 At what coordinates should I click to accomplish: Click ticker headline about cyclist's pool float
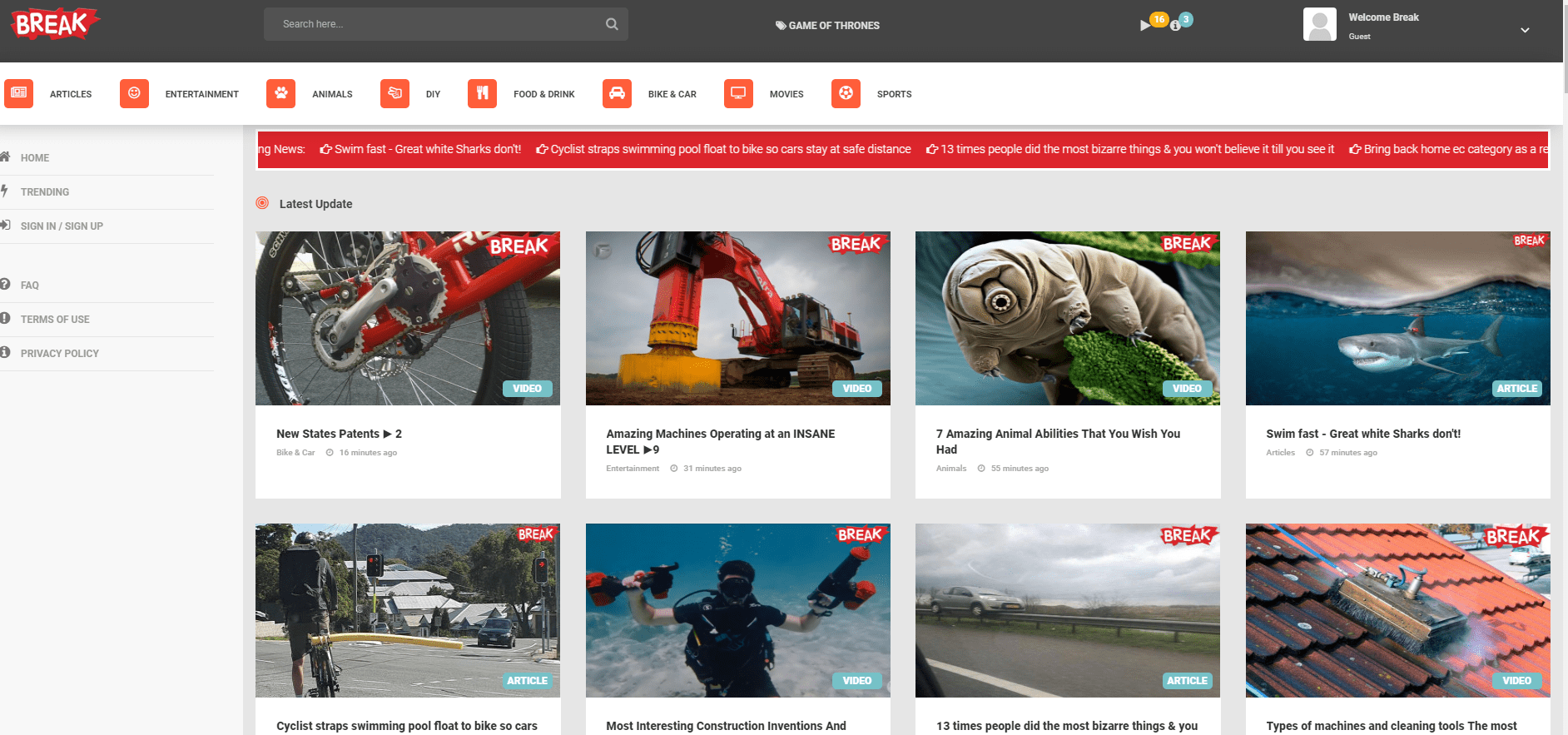pyautogui.click(x=723, y=149)
